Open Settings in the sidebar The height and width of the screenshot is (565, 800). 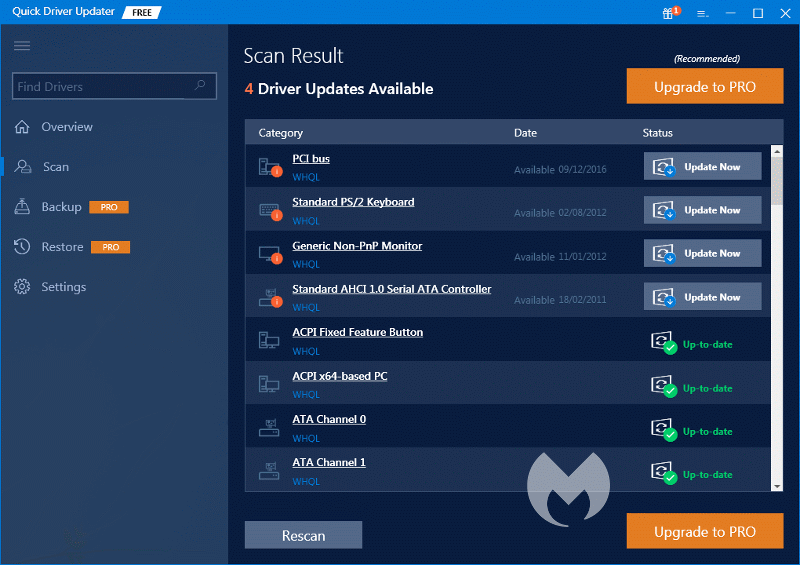64,287
